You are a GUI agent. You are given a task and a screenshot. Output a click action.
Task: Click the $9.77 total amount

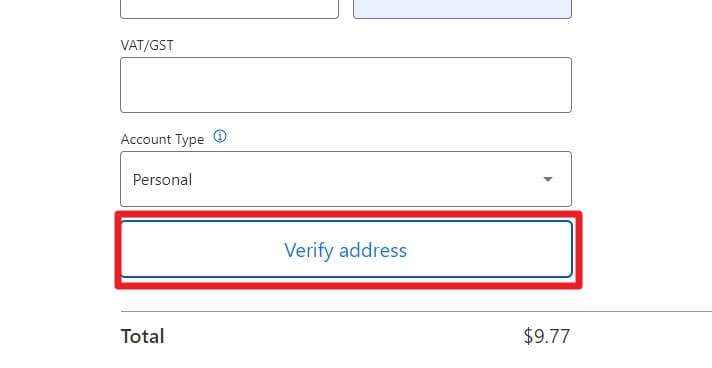546,337
